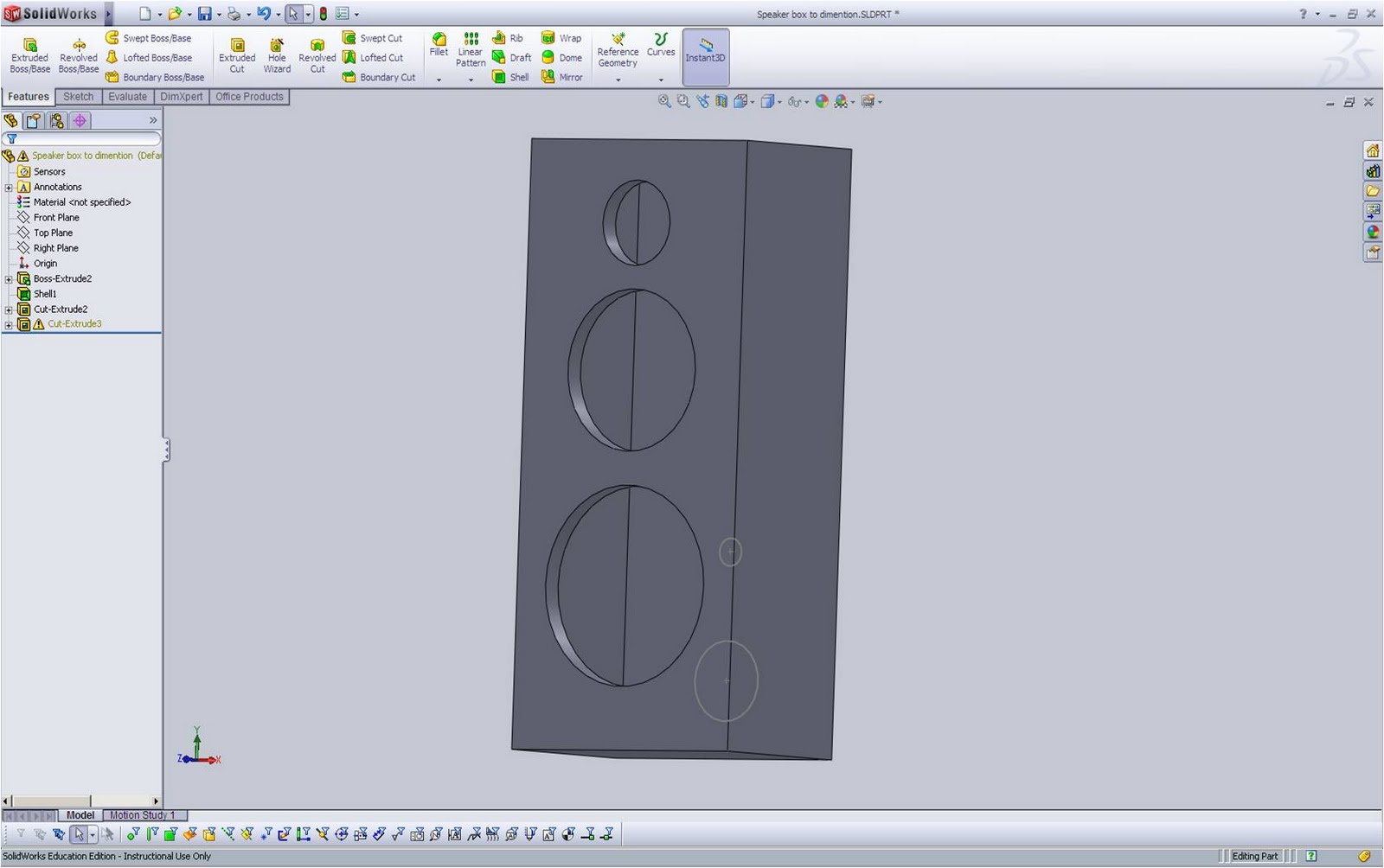Expand the Cut-Extrude2 feature

[x=9, y=310]
